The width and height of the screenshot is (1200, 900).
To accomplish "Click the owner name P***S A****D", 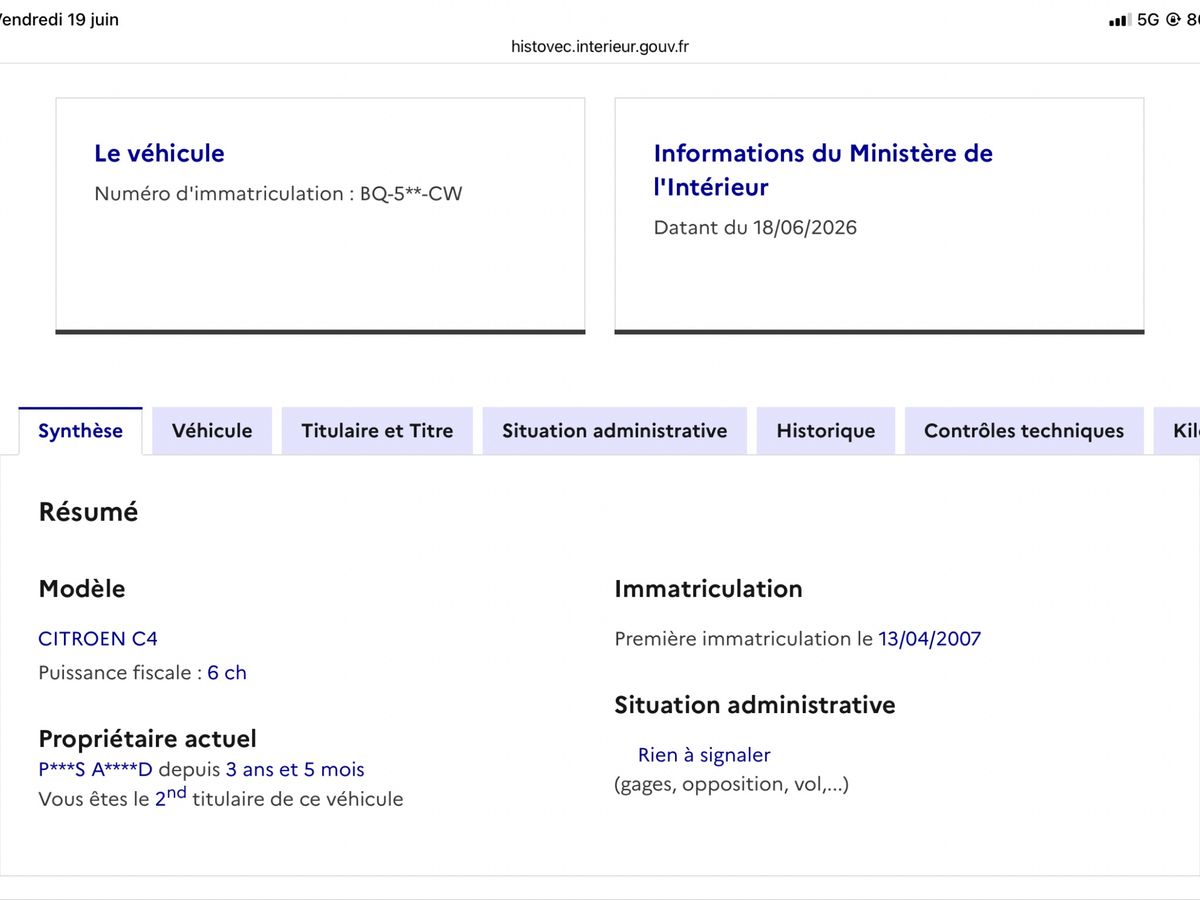I will [96, 769].
